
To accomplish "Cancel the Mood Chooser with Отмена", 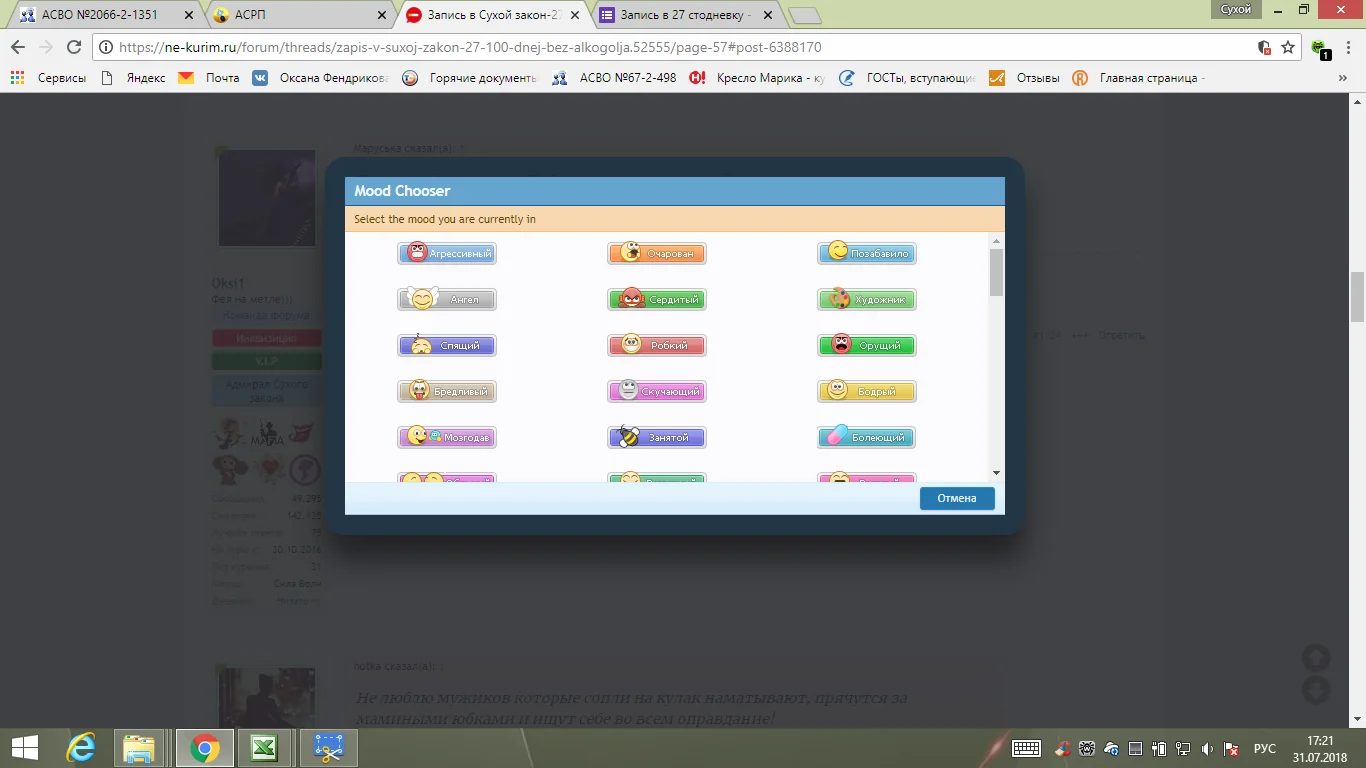I will point(957,498).
